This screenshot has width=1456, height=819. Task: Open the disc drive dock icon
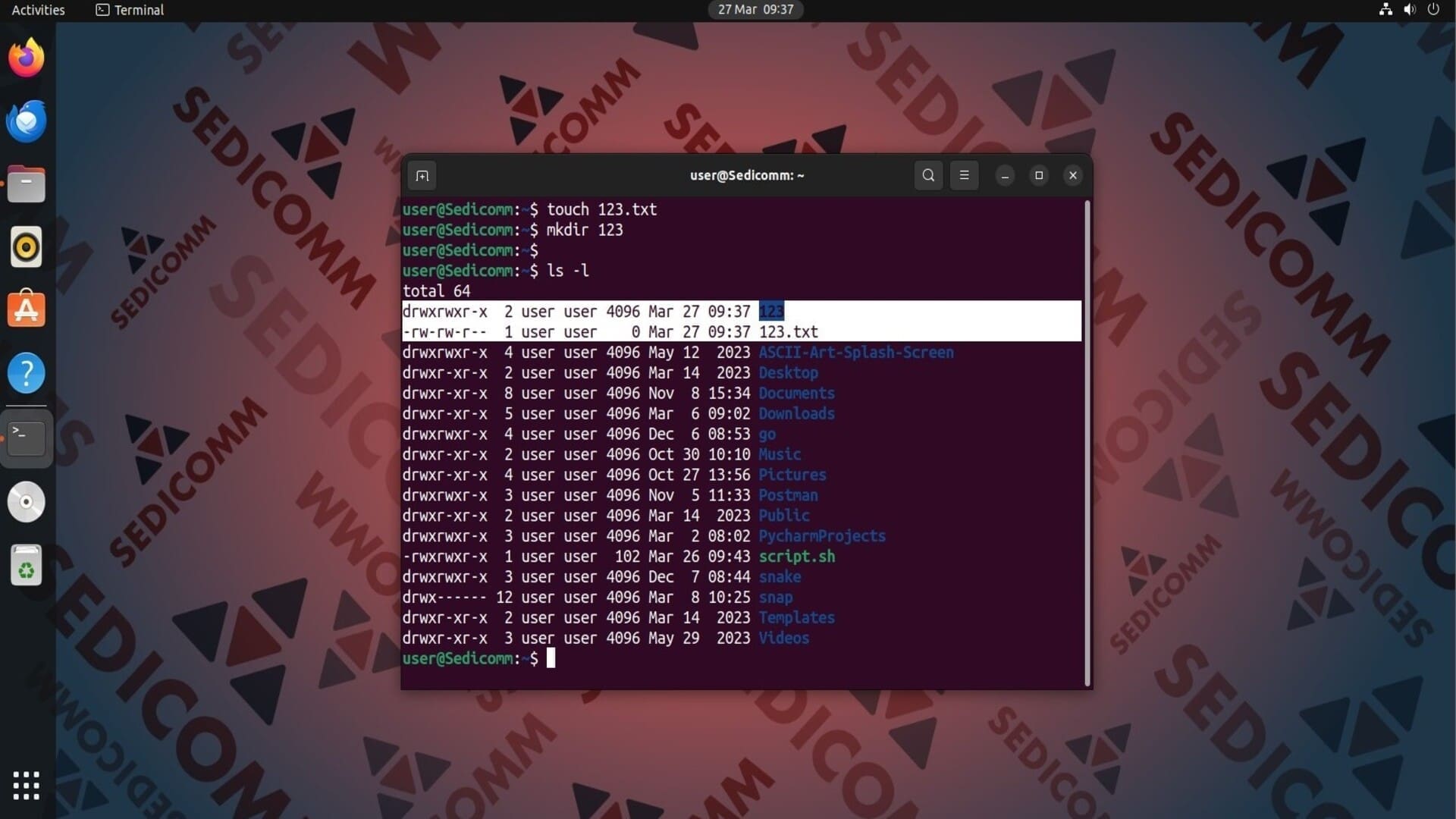(27, 501)
